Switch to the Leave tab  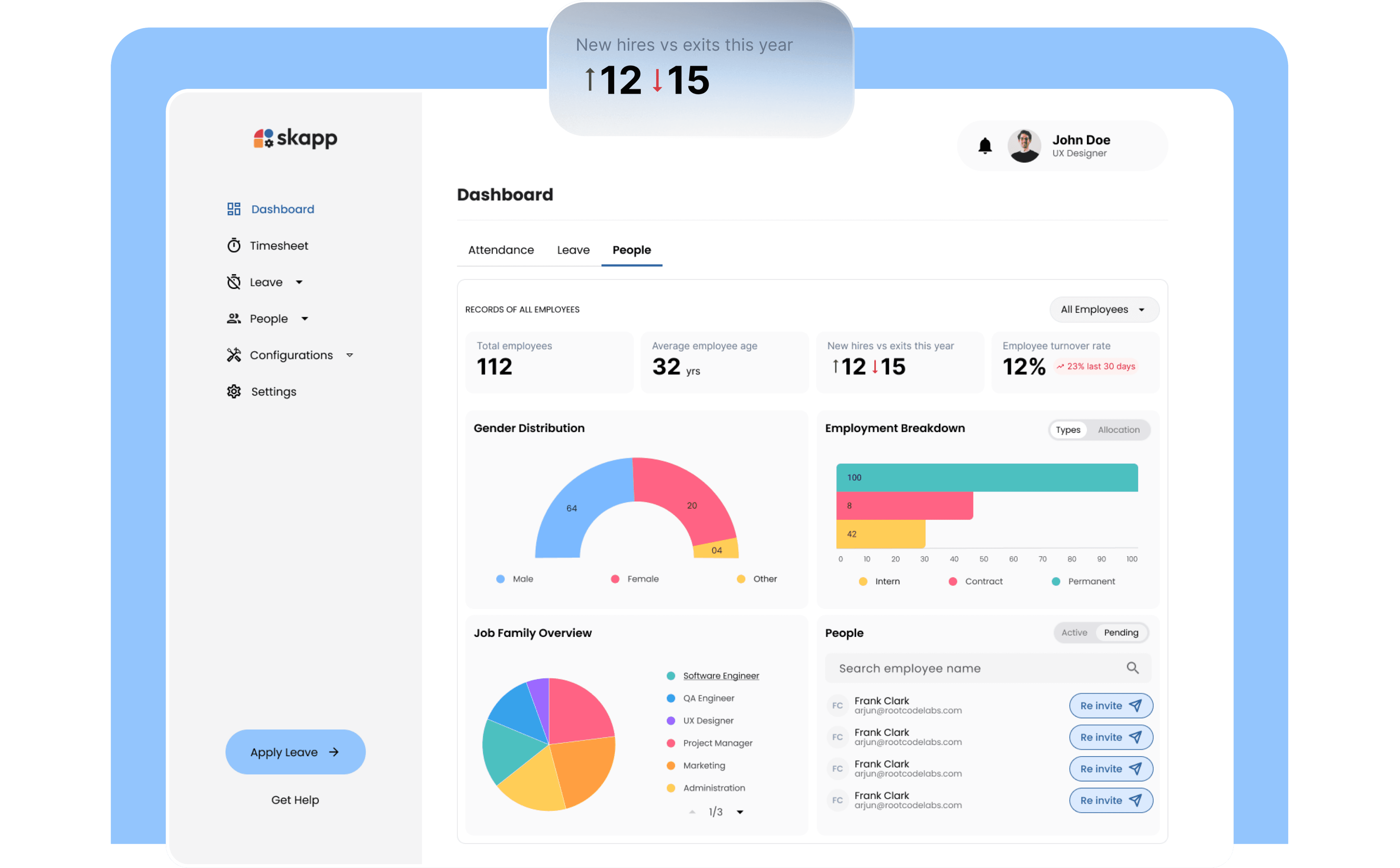pyautogui.click(x=573, y=250)
